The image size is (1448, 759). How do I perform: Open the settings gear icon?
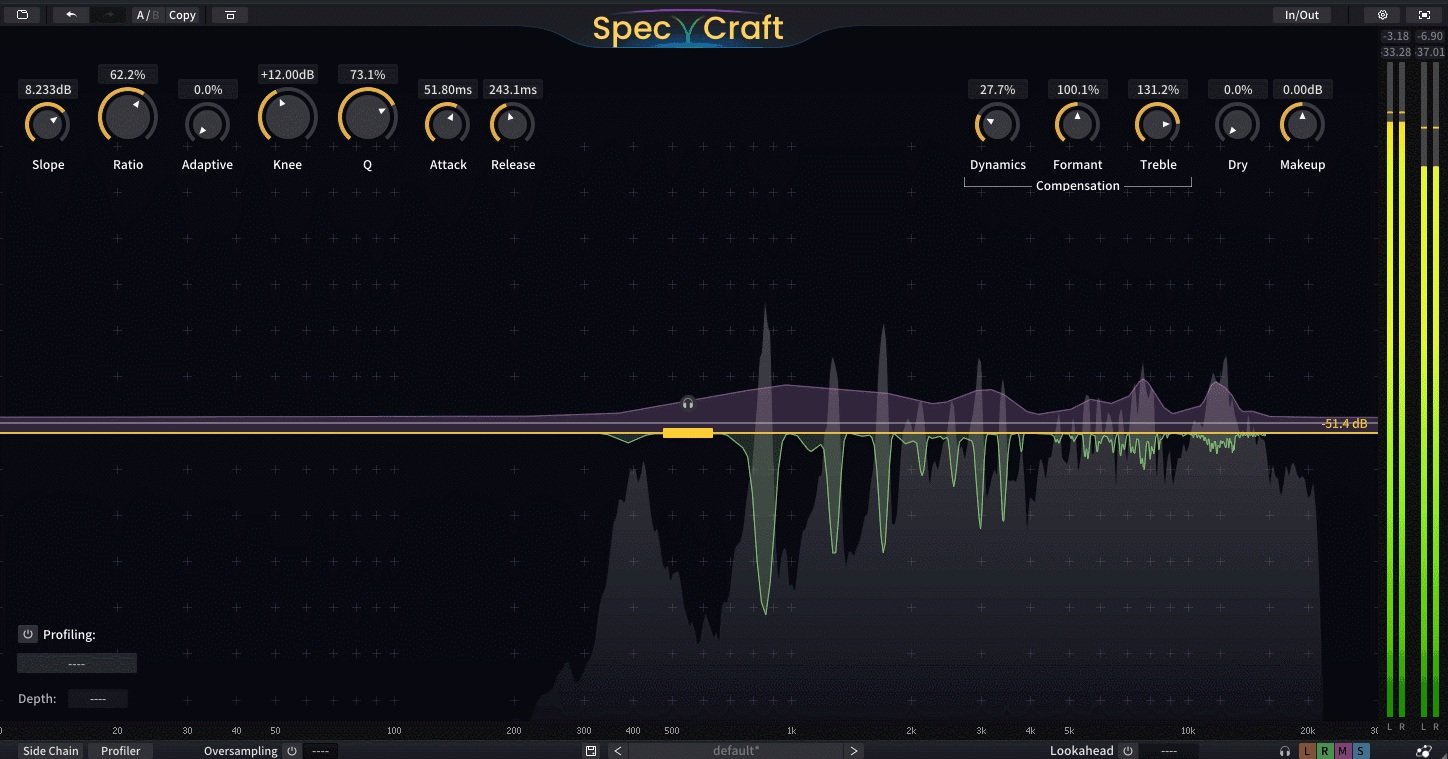point(1383,15)
